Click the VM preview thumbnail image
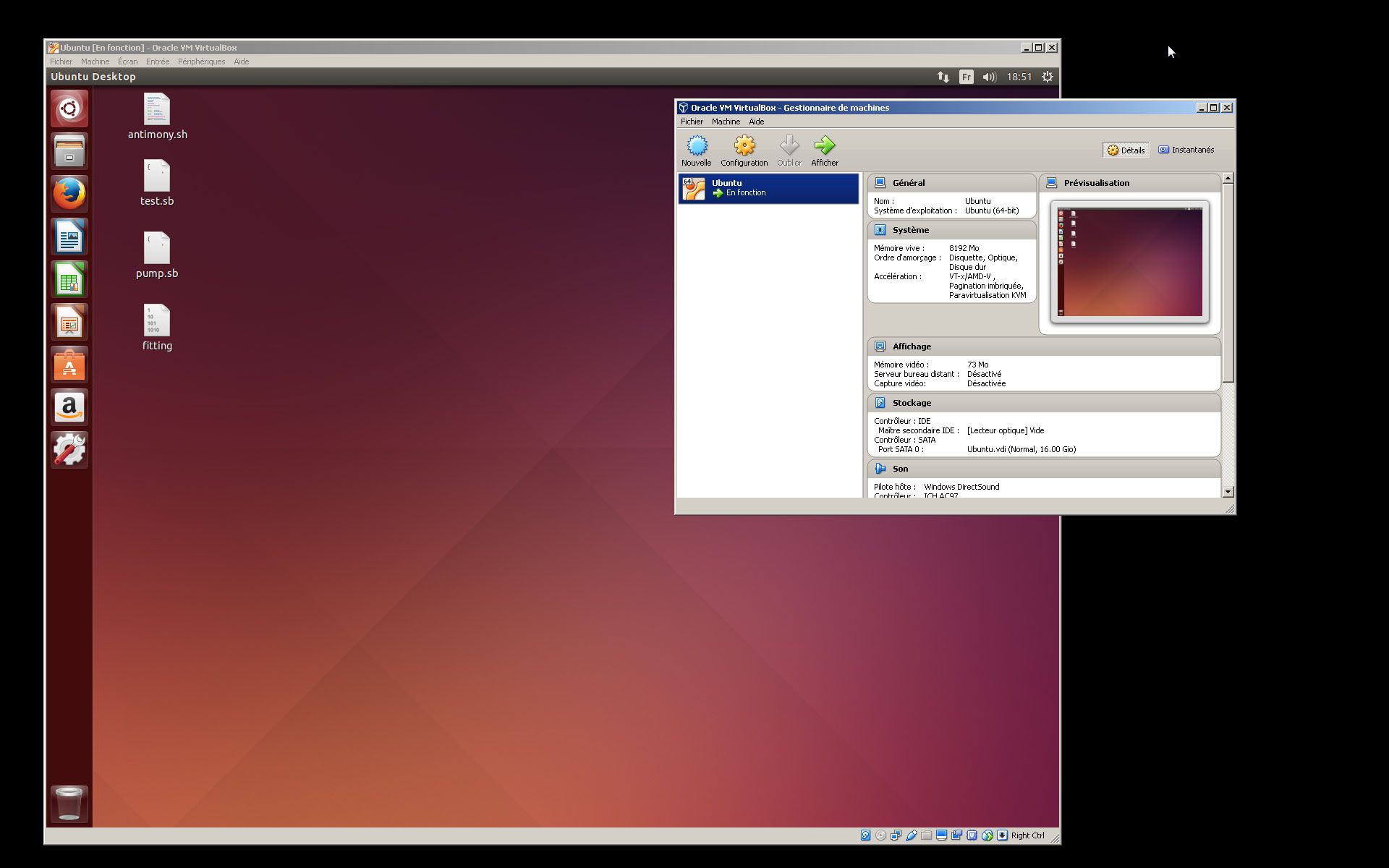The image size is (1389, 868). click(x=1130, y=262)
